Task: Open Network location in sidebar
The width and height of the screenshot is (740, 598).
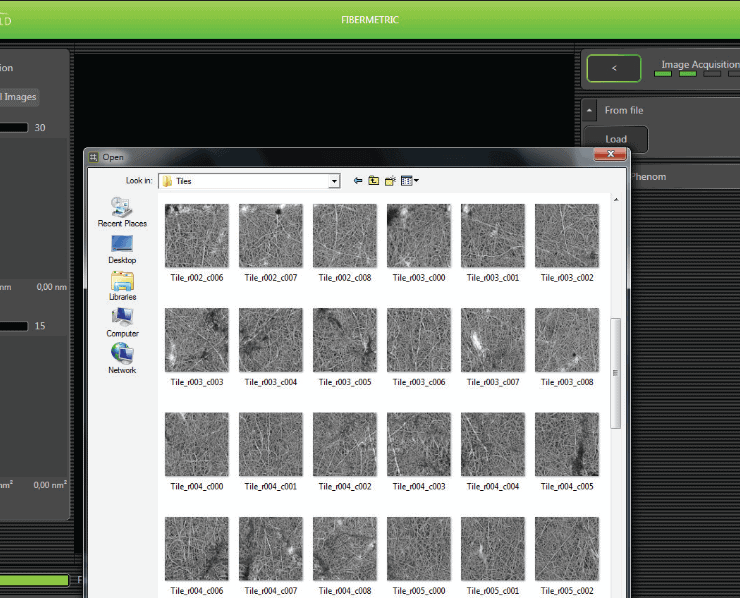Action: point(122,359)
